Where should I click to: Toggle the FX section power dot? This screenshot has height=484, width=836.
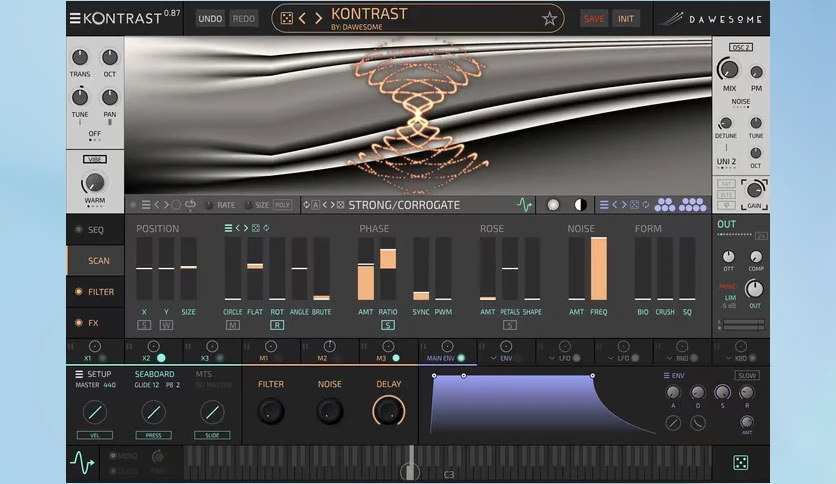coord(78,322)
